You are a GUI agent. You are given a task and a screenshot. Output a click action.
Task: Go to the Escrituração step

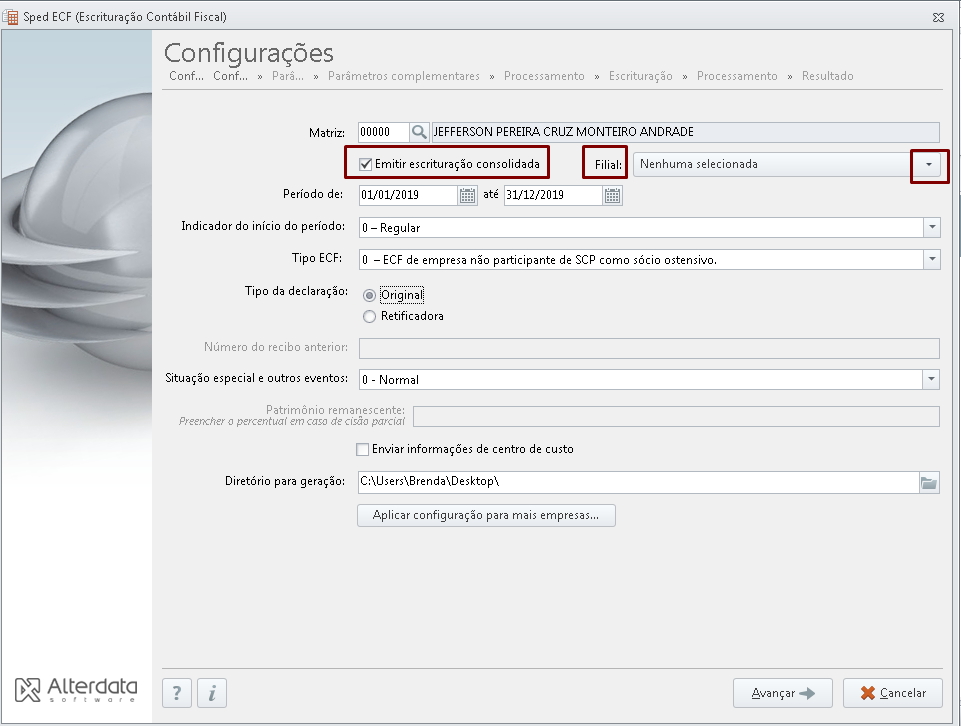point(640,76)
